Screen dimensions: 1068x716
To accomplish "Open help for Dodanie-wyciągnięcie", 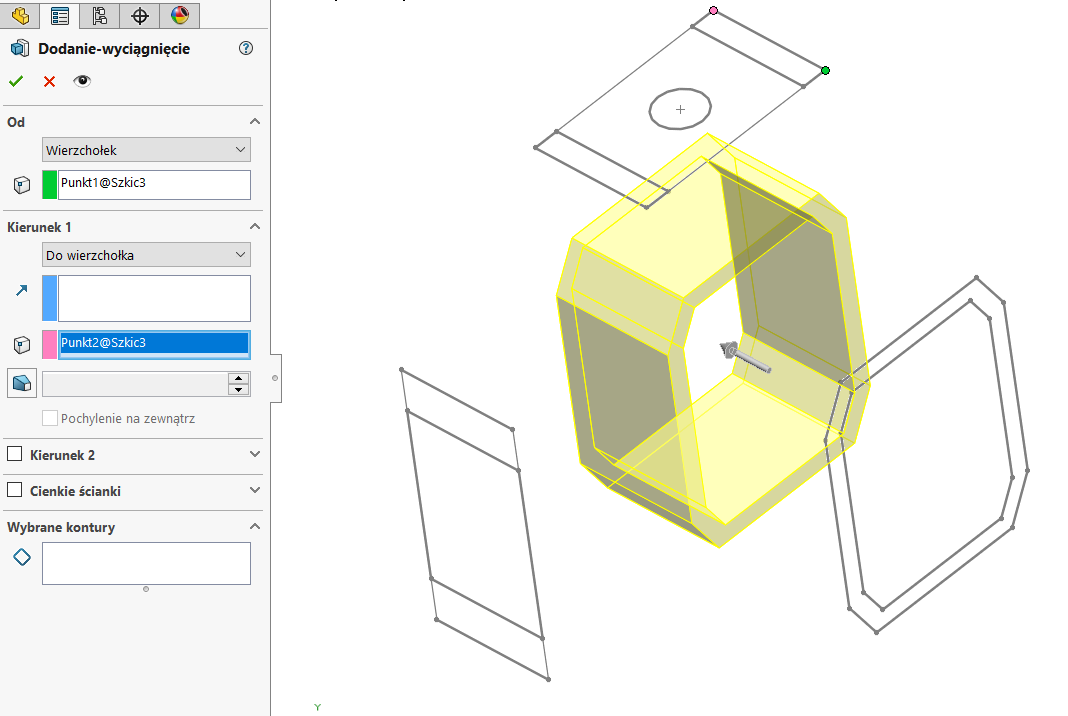I will pos(246,48).
